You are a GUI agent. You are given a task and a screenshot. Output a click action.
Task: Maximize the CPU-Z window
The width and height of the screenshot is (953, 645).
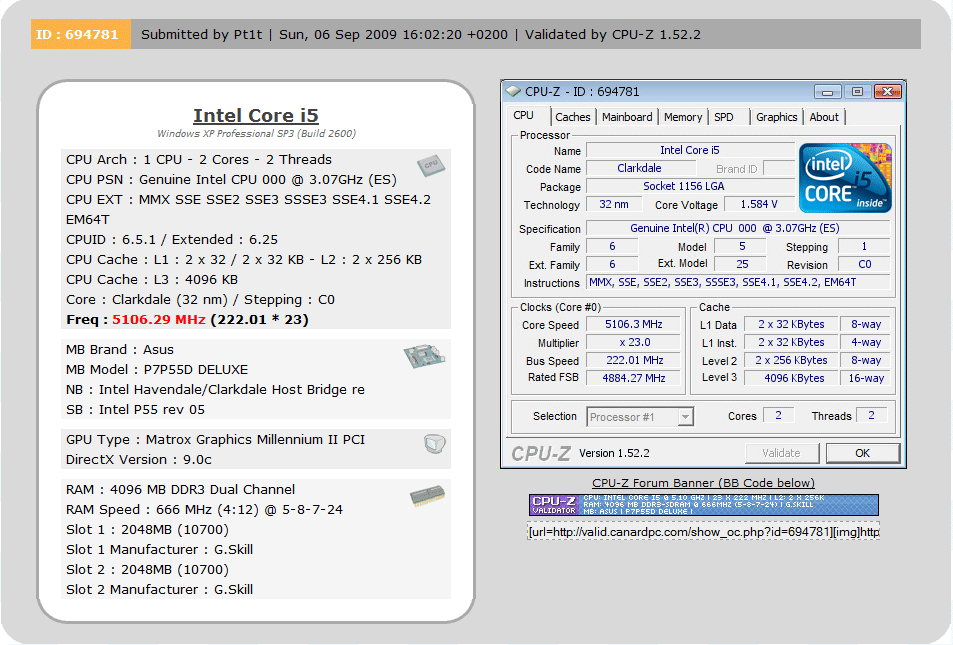click(857, 92)
